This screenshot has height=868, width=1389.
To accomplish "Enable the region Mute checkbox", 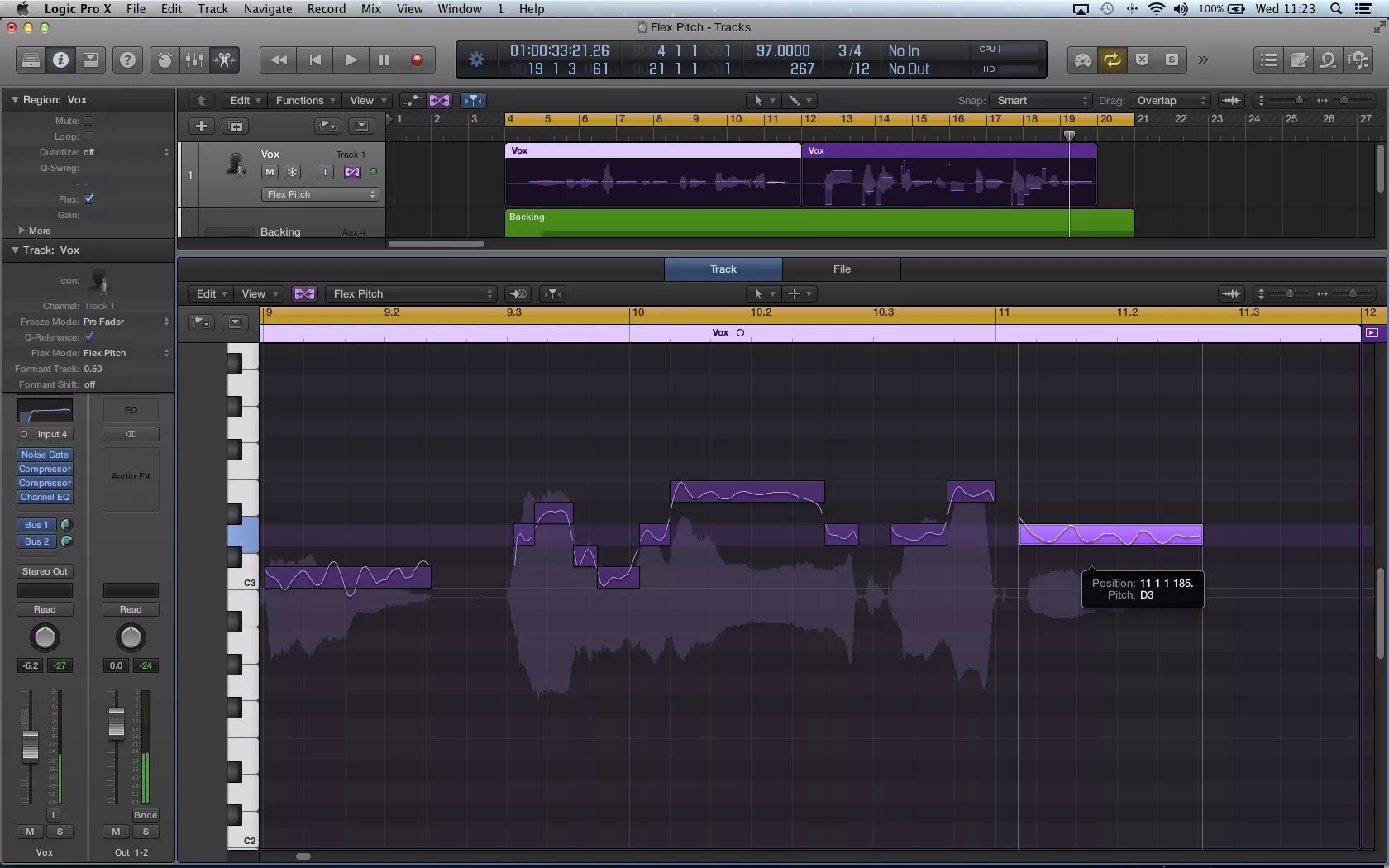I will (88, 121).
